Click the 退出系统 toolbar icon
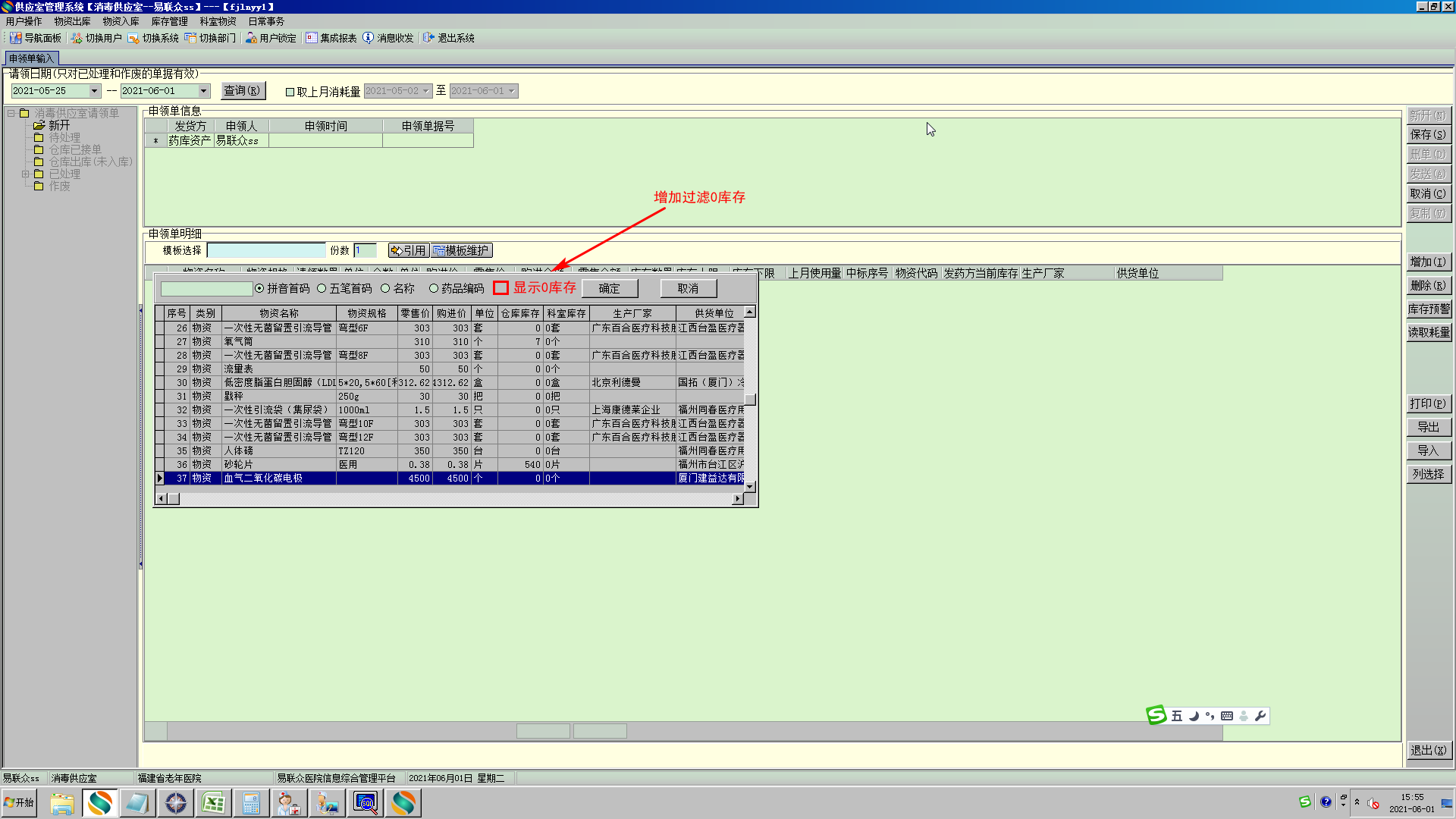This screenshot has width=1456, height=819. pyautogui.click(x=429, y=38)
